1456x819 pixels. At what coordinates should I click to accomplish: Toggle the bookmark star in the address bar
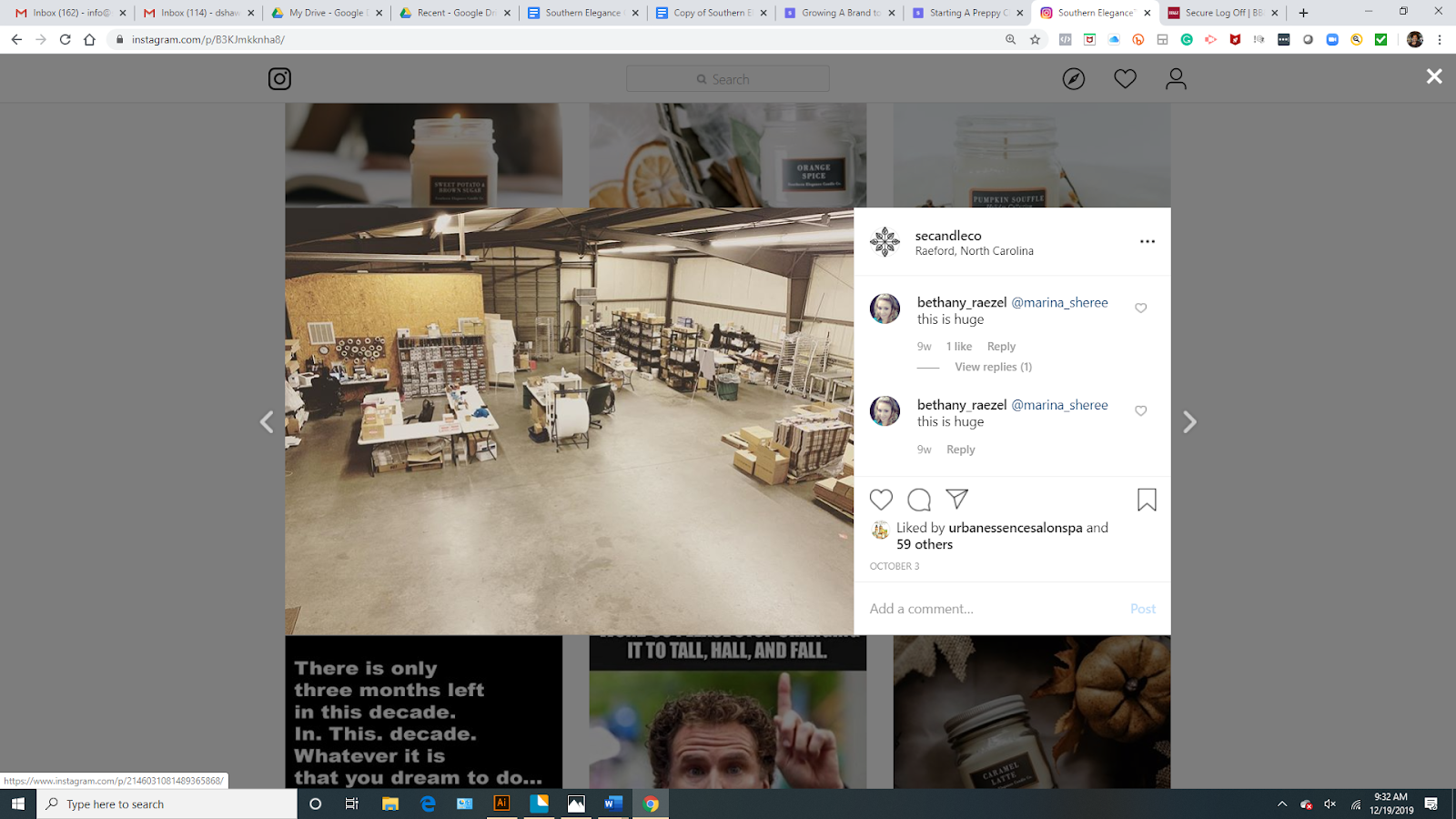pyautogui.click(x=1036, y=40)
